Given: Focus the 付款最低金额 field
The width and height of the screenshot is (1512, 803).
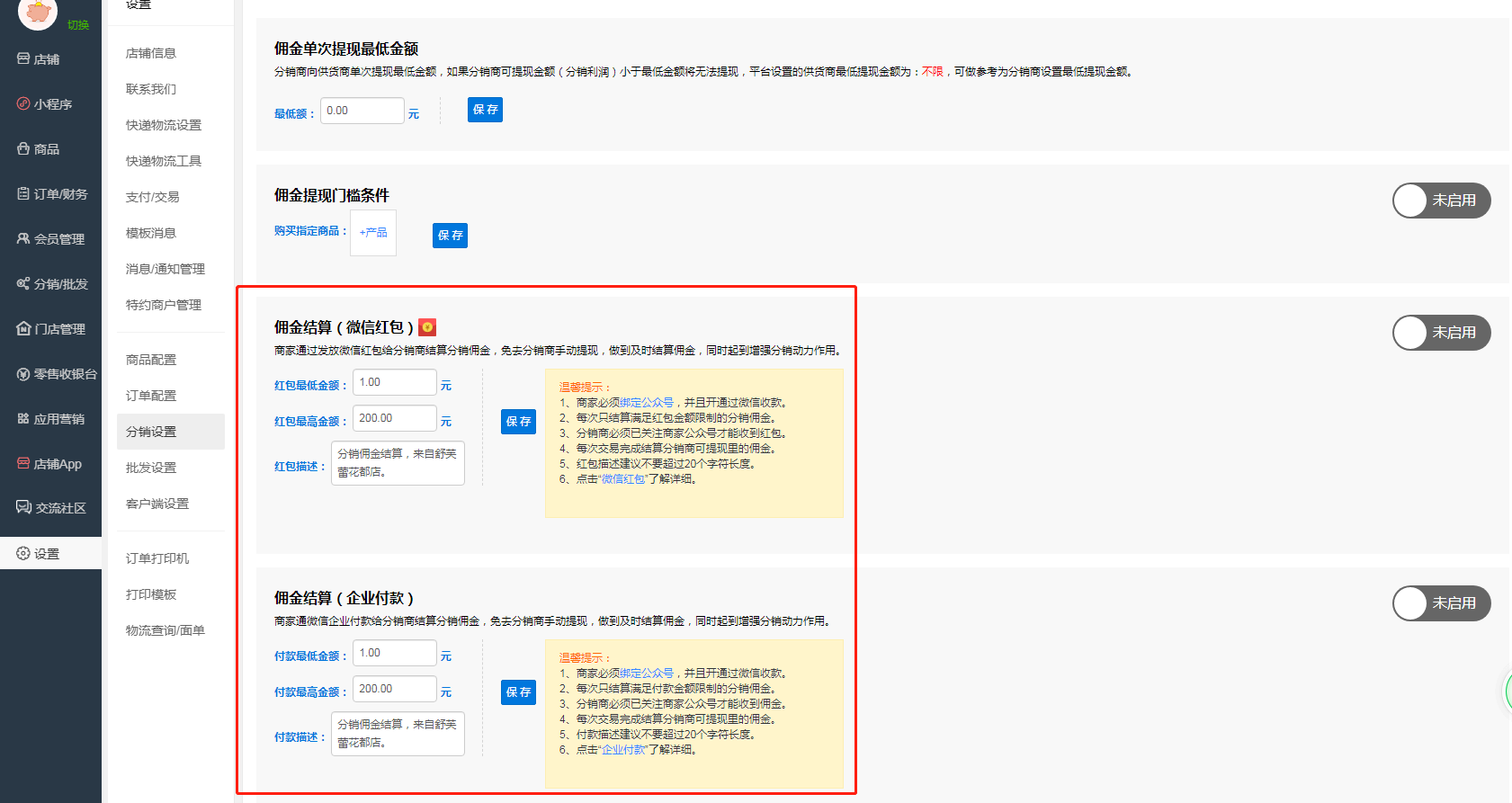Looking at the screenshot, I should coord(395,653).
